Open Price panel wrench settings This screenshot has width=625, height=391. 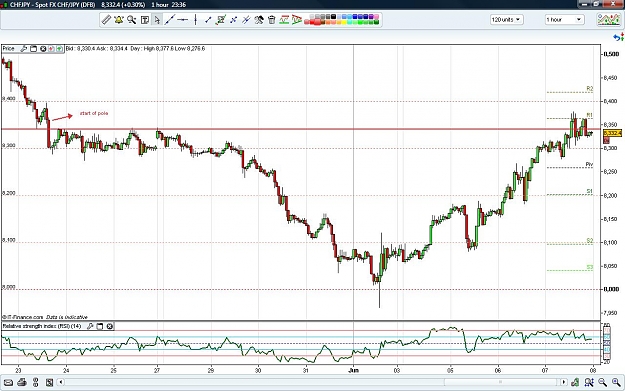(x=24, y=49)
